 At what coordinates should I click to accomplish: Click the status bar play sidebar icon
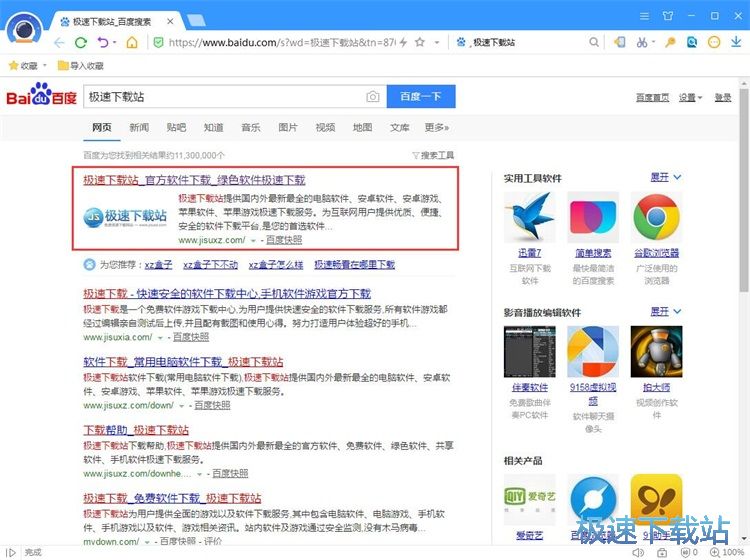[x=11, y=552]
